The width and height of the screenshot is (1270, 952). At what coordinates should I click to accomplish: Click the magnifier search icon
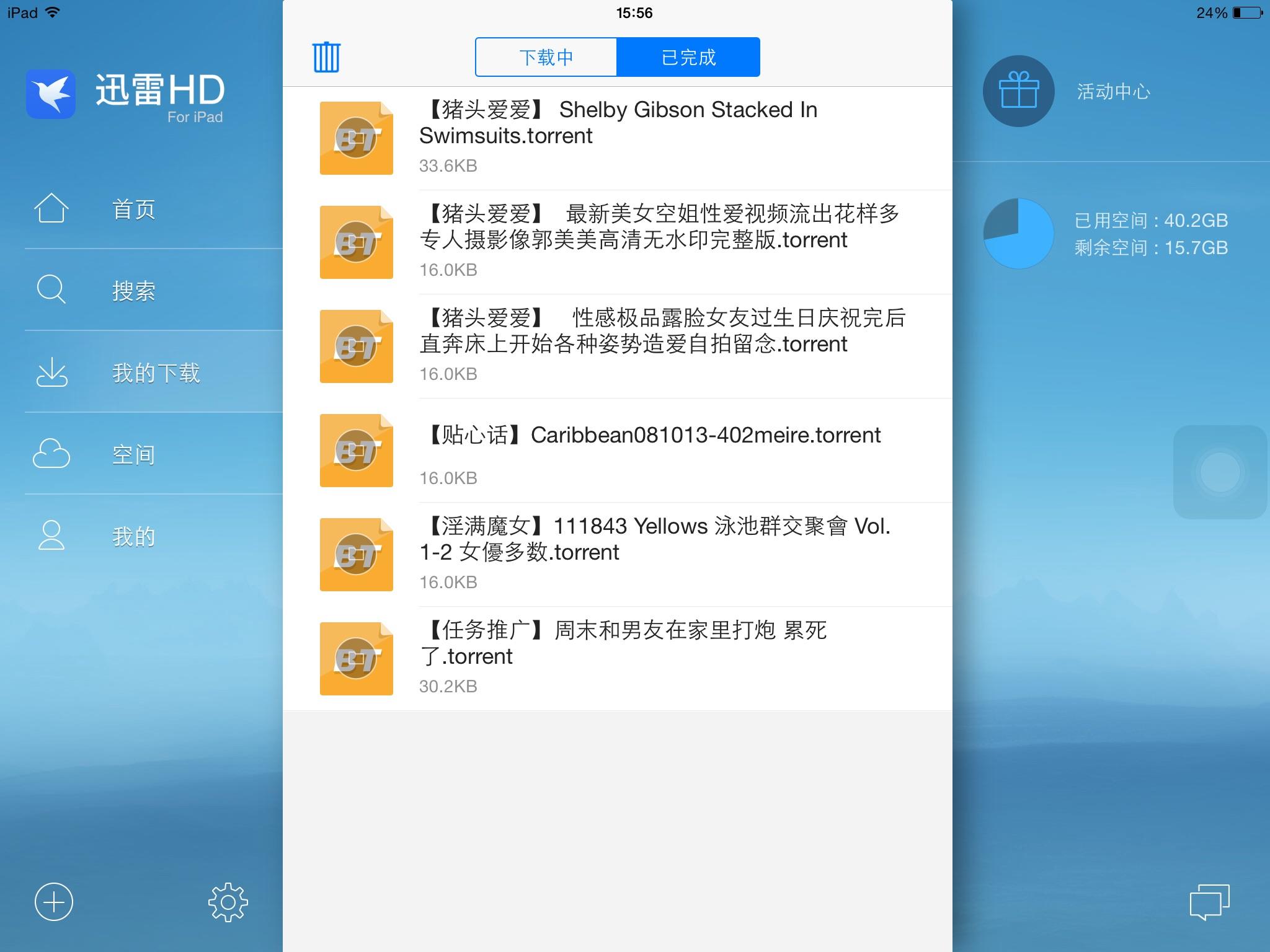tap(51, 290)
